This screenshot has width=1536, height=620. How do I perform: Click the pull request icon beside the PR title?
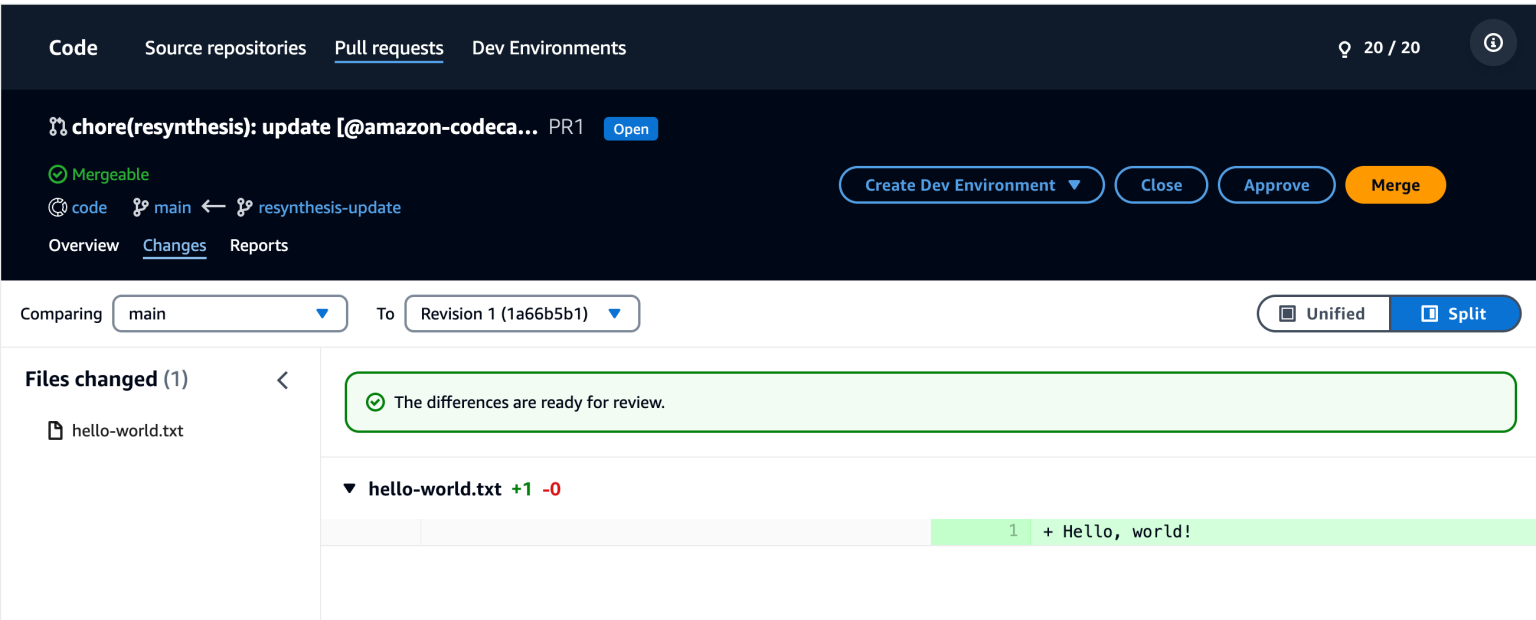coord(56,128)
